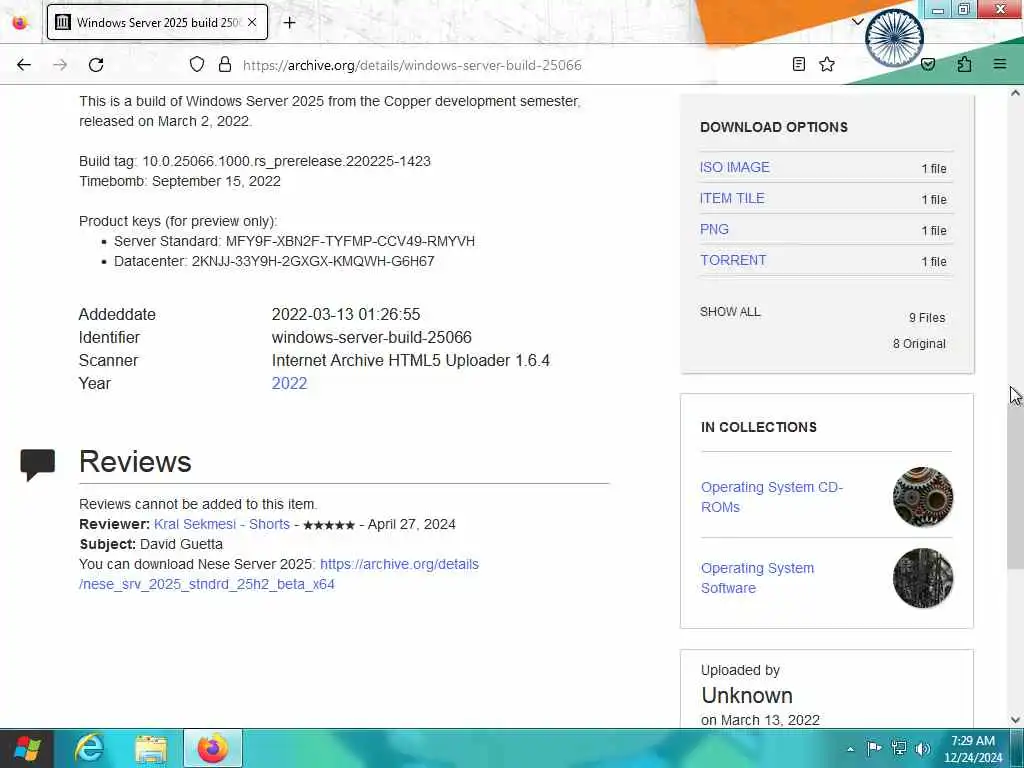The width and height of the screenshot is (1024, 768).
Task: Reload the page with the refresh icon
Action: tap(96, 65)
